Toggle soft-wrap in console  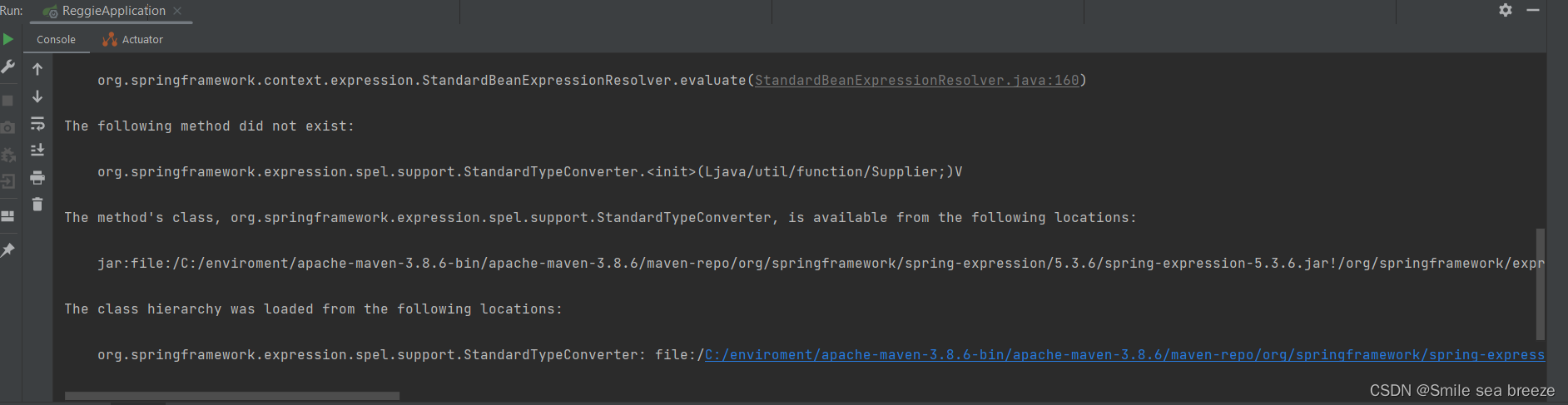37,124
